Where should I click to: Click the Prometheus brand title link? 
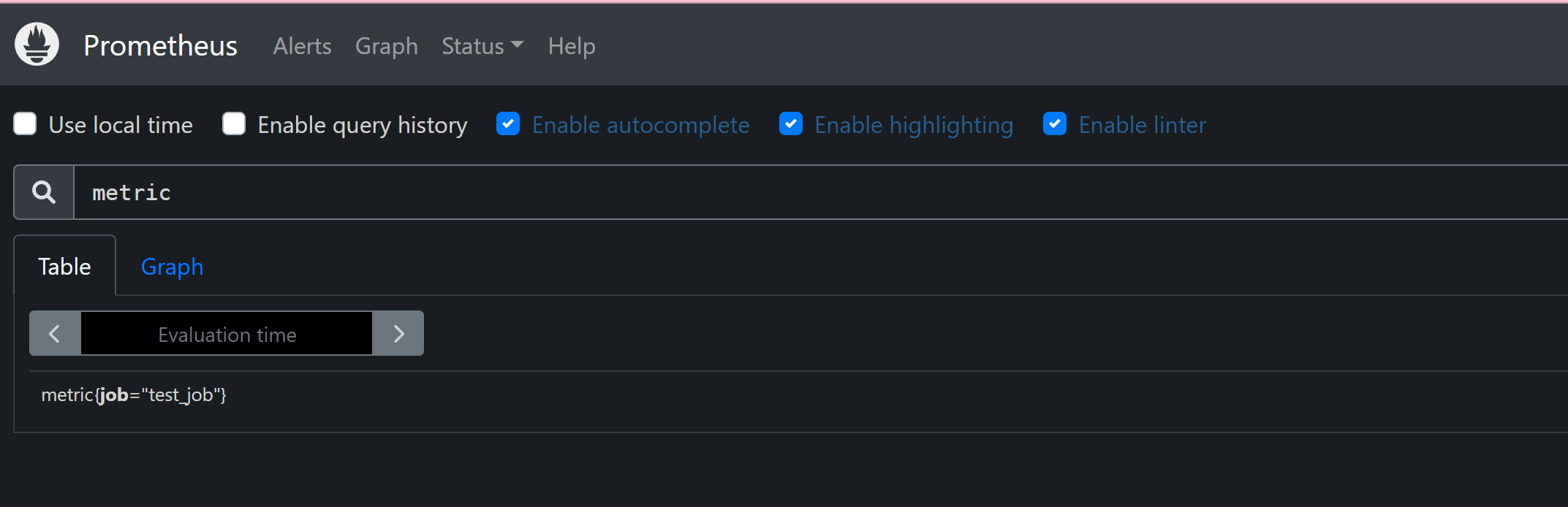[160, 45]
